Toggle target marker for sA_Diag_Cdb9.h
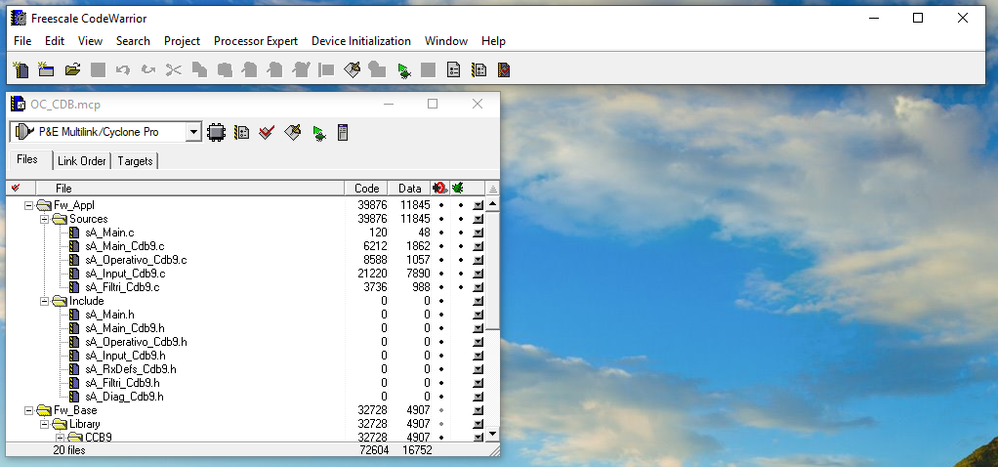Viewport: 998px width, 467px height. click(x=441, y=397)
